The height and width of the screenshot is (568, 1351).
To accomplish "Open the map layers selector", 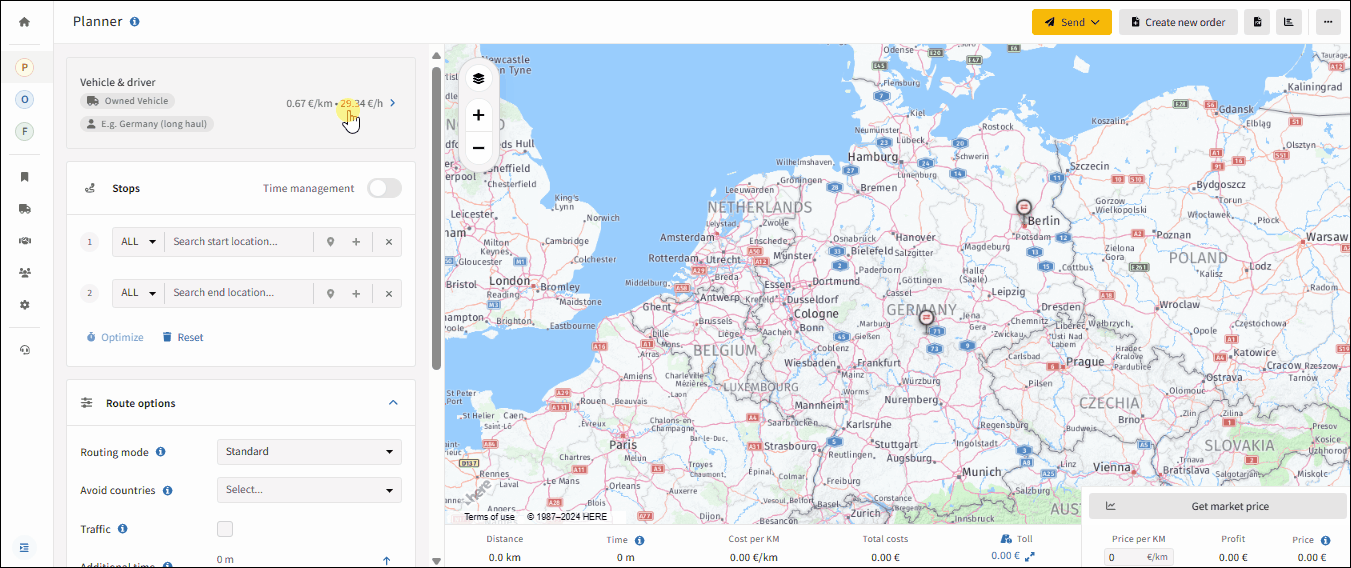I will tap(478, 78).
